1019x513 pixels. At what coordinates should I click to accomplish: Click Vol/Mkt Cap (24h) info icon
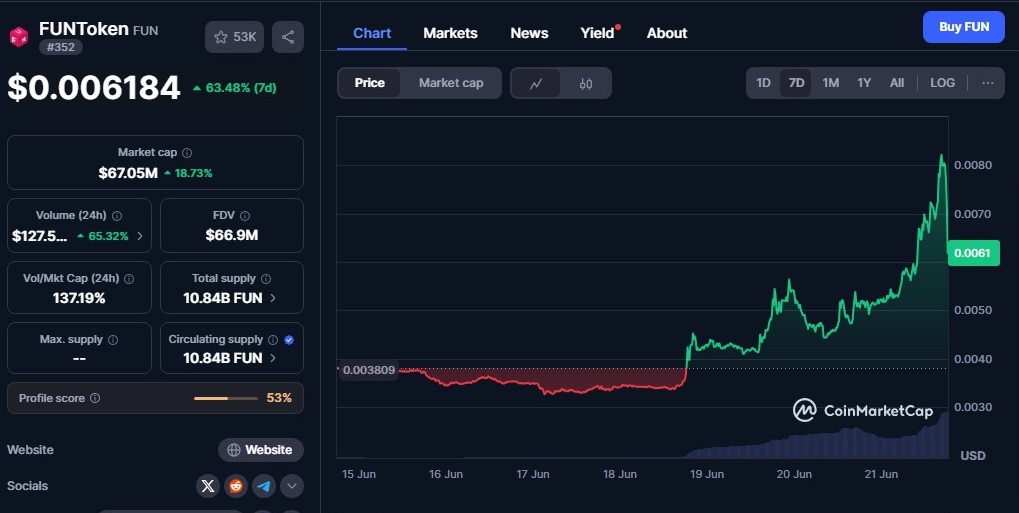point(129,279)
